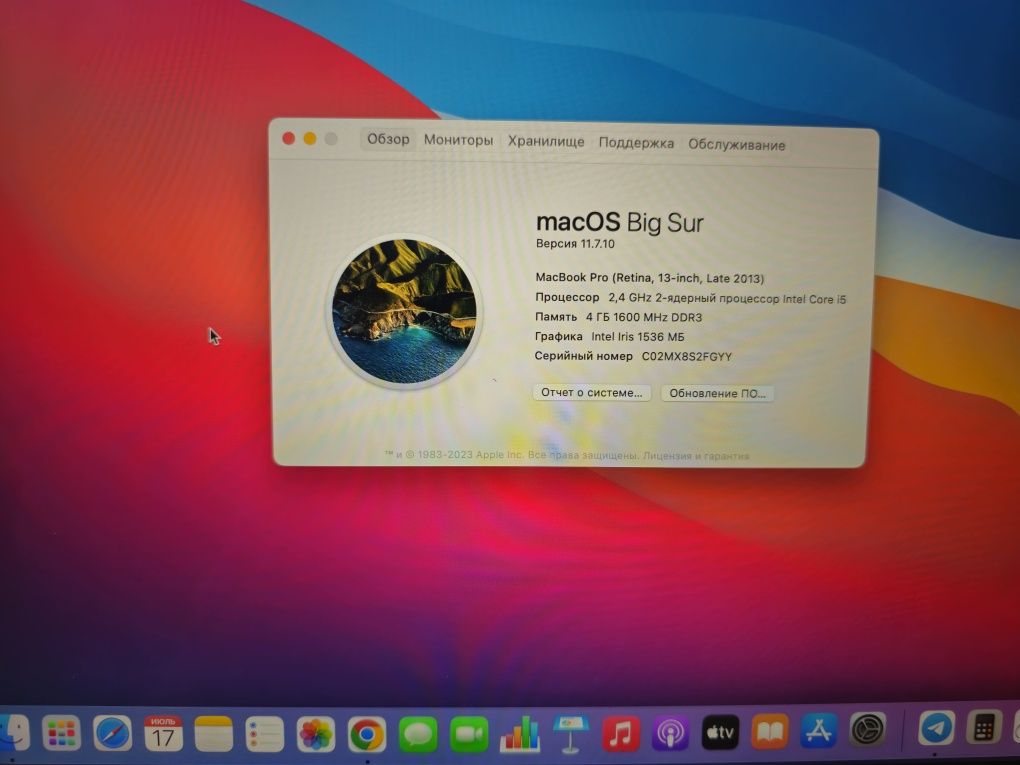This screenshot has height=765, width=1020.
Task: Open the Calculator app
Action: (984, 727)
